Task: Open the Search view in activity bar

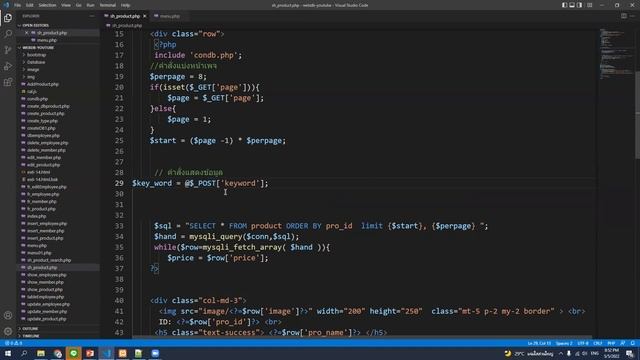Action: click(8, 33)
